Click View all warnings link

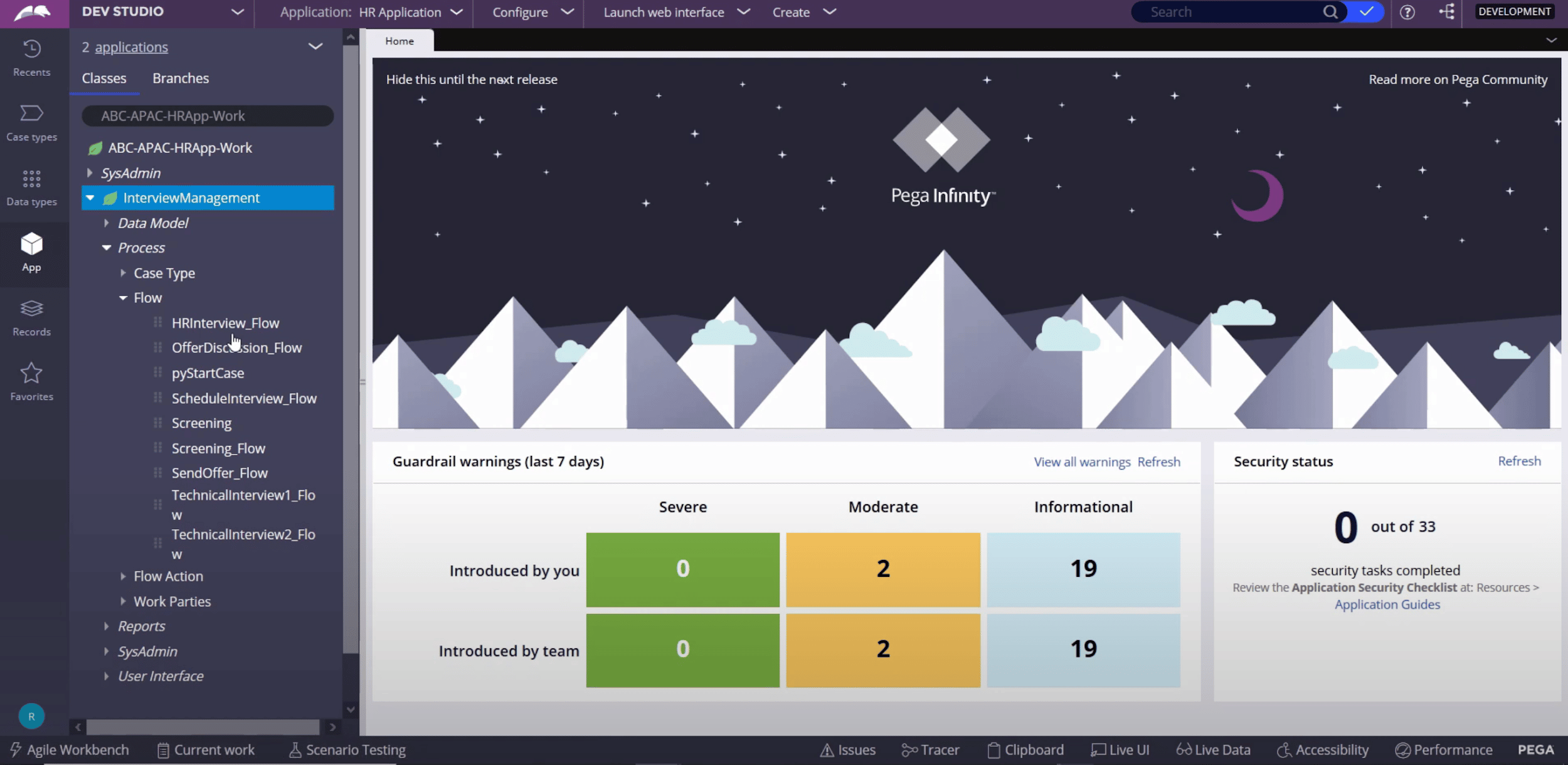tap(1082, 462)
